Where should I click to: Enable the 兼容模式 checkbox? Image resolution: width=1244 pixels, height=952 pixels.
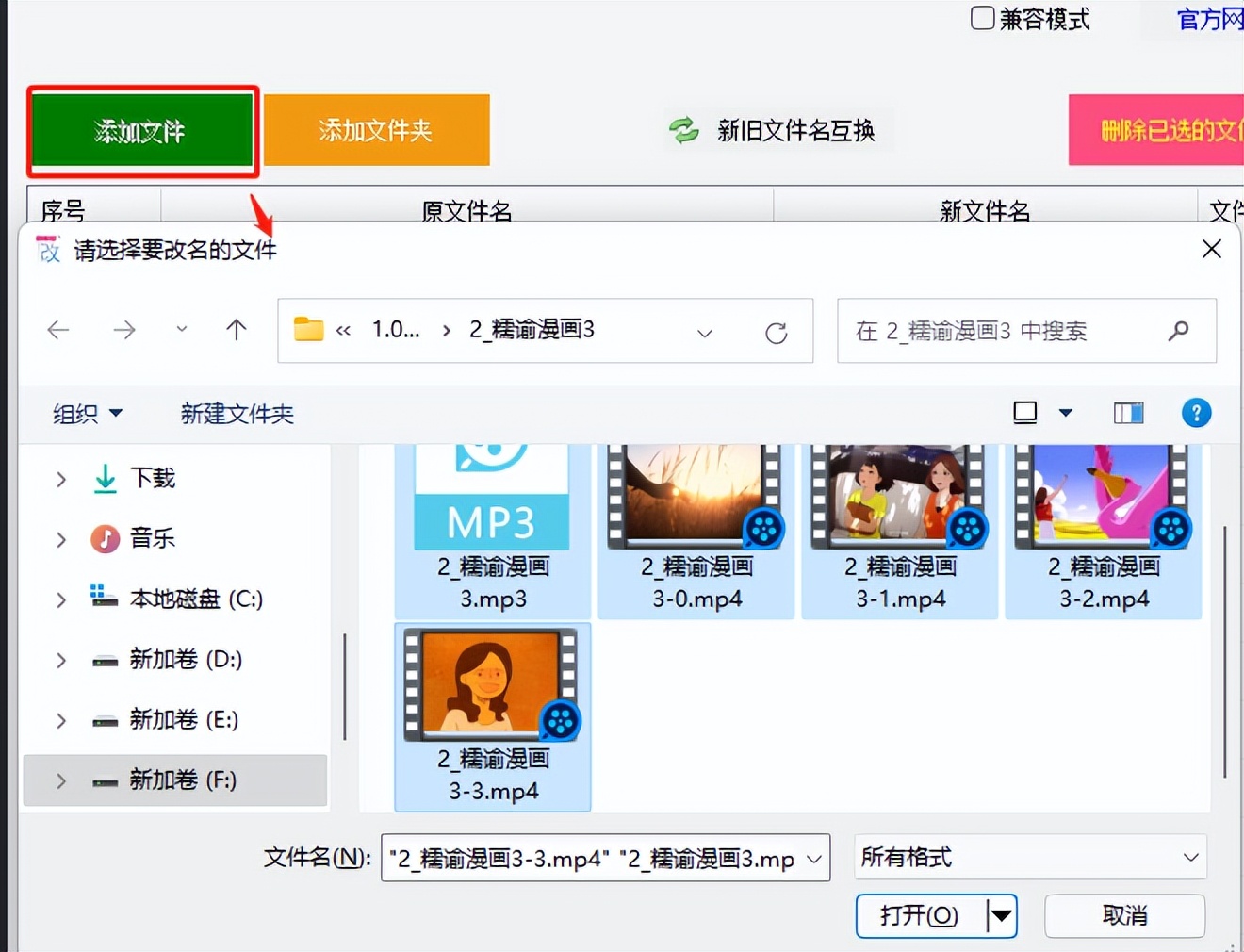coord(982,18)
